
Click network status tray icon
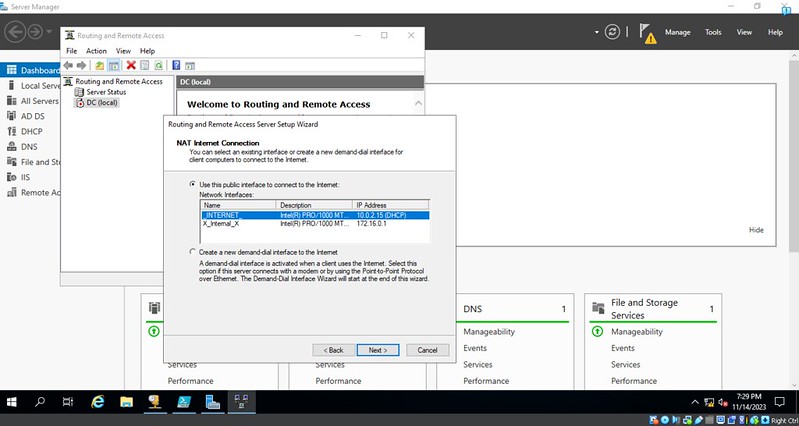click(709, 402)
